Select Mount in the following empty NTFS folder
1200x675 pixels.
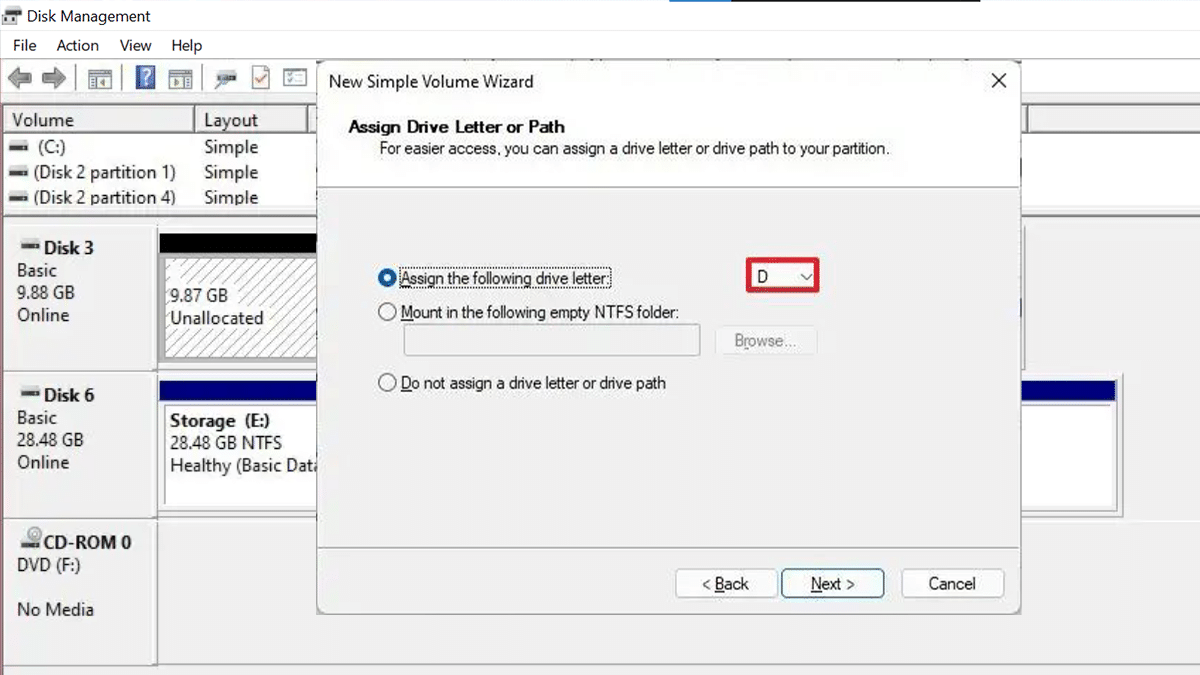pos(388,312)
